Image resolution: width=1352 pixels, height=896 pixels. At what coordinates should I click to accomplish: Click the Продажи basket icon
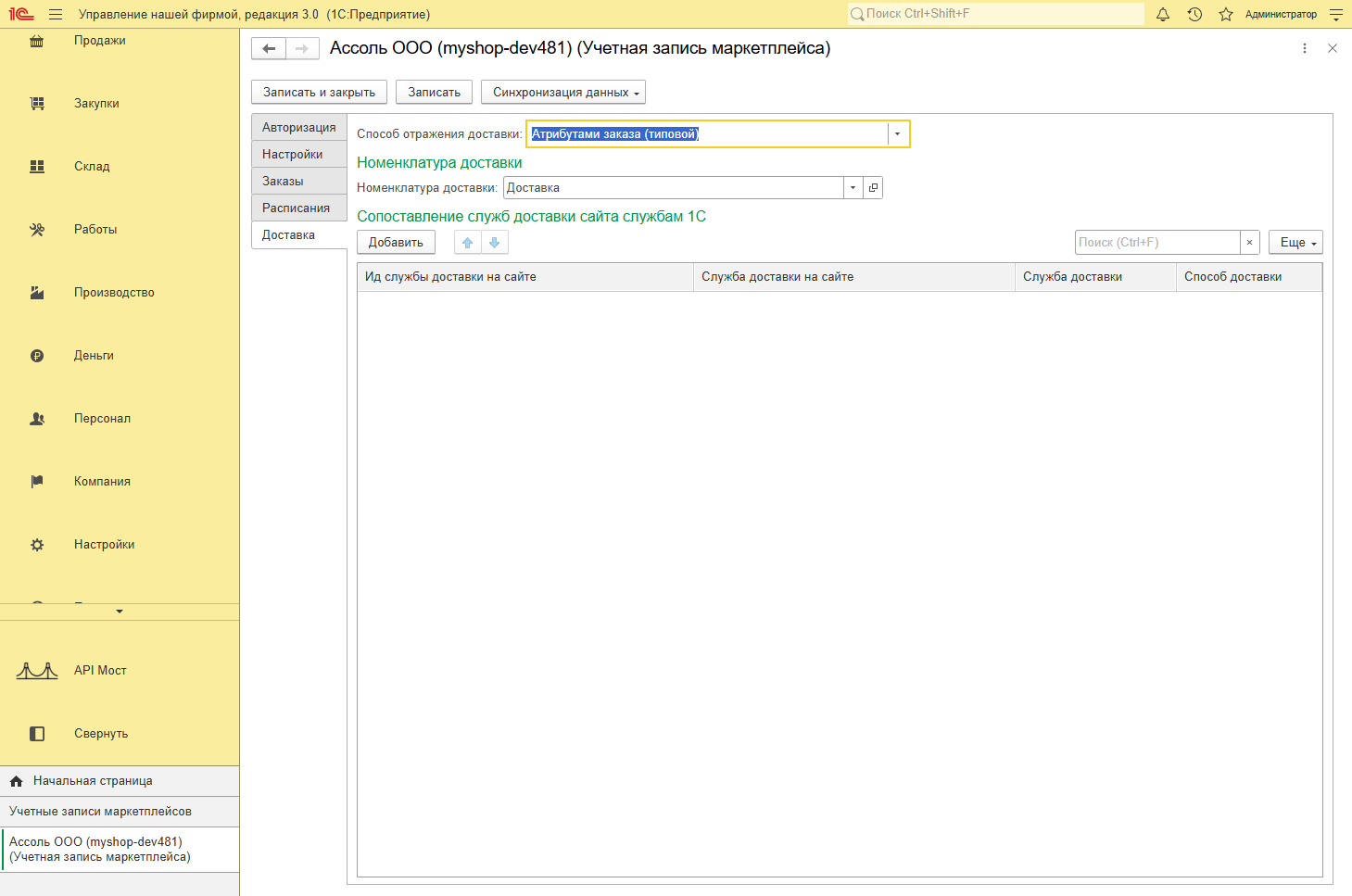tap(37, 41)
